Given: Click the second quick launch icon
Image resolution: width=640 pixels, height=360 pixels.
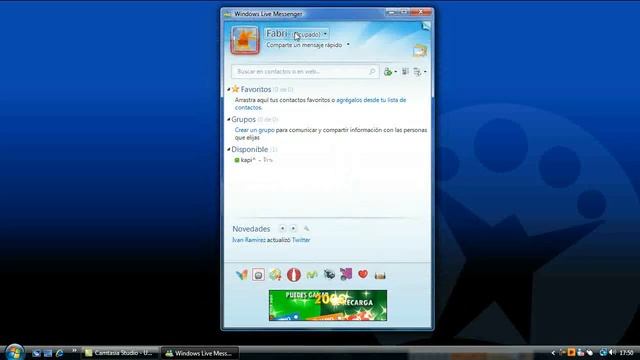Looking at the screenshot, I should [x=48, y=353].
